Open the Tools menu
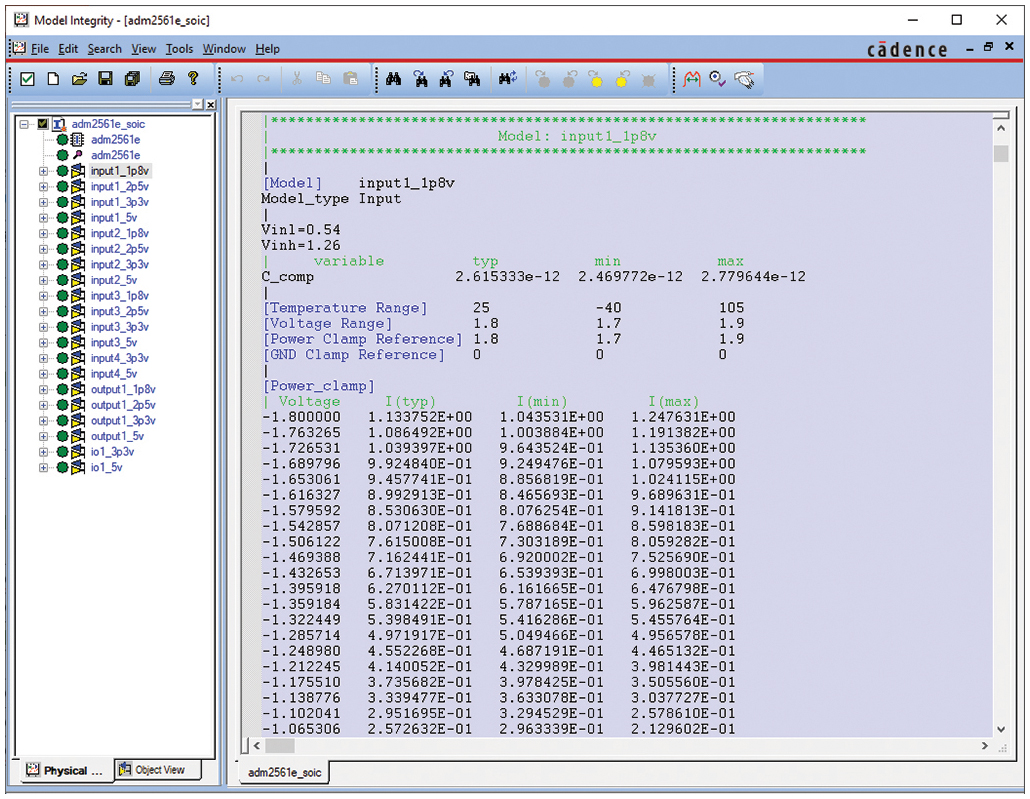The width and height of the screenshot is (1030, 799). click(x=179, y=48)
